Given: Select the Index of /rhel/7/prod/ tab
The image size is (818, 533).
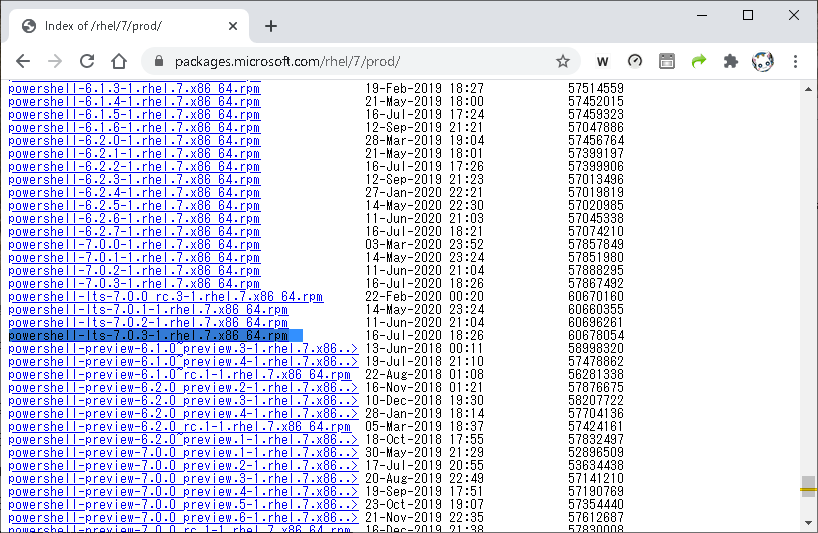Looking at the screenshot, I should 128,26.
